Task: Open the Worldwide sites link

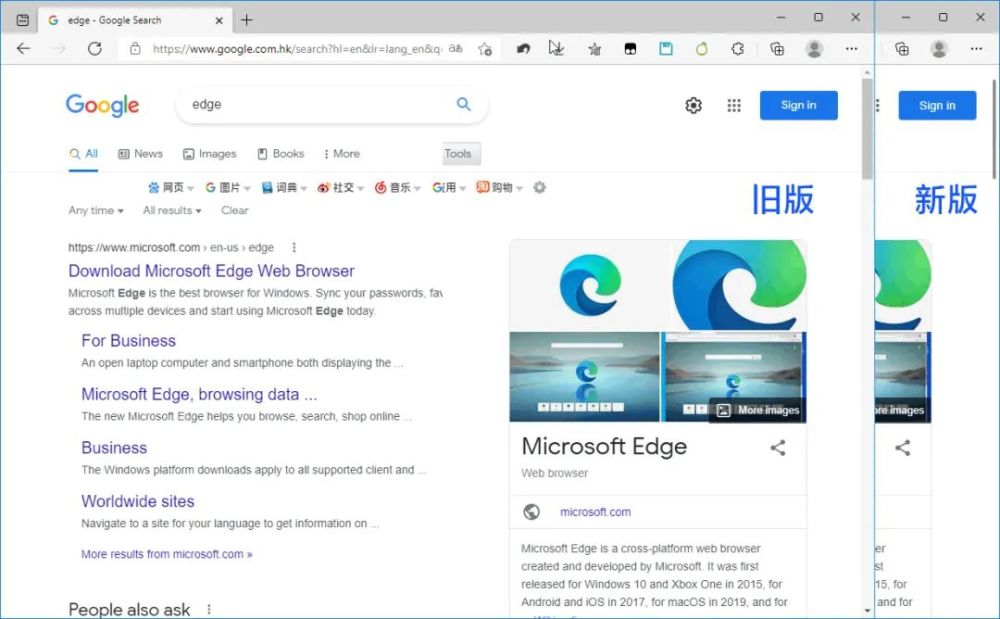Action: pyautogui.click(x=138, y=501)
